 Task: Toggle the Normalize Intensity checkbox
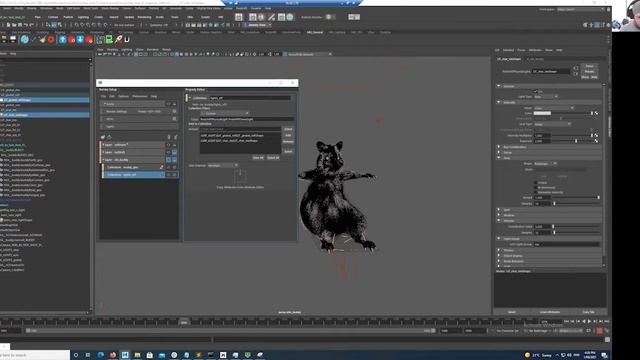[x=536, y=192]
